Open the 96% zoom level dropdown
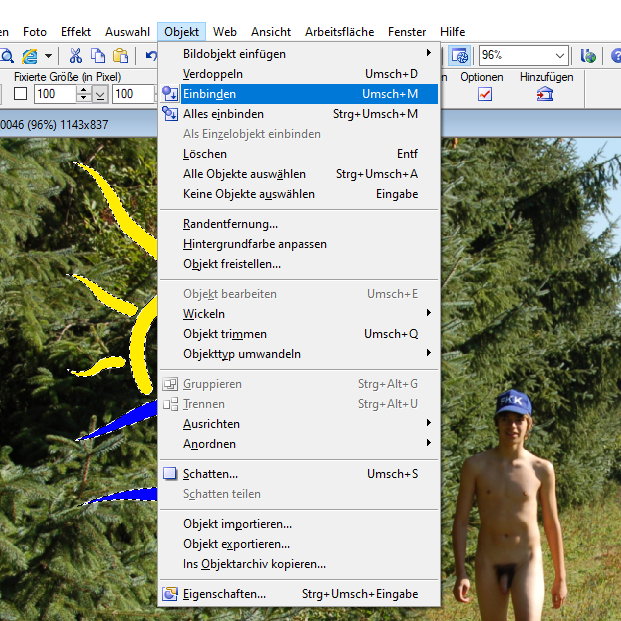This screenshot has height=621, width=621. (x=559, y=56)
